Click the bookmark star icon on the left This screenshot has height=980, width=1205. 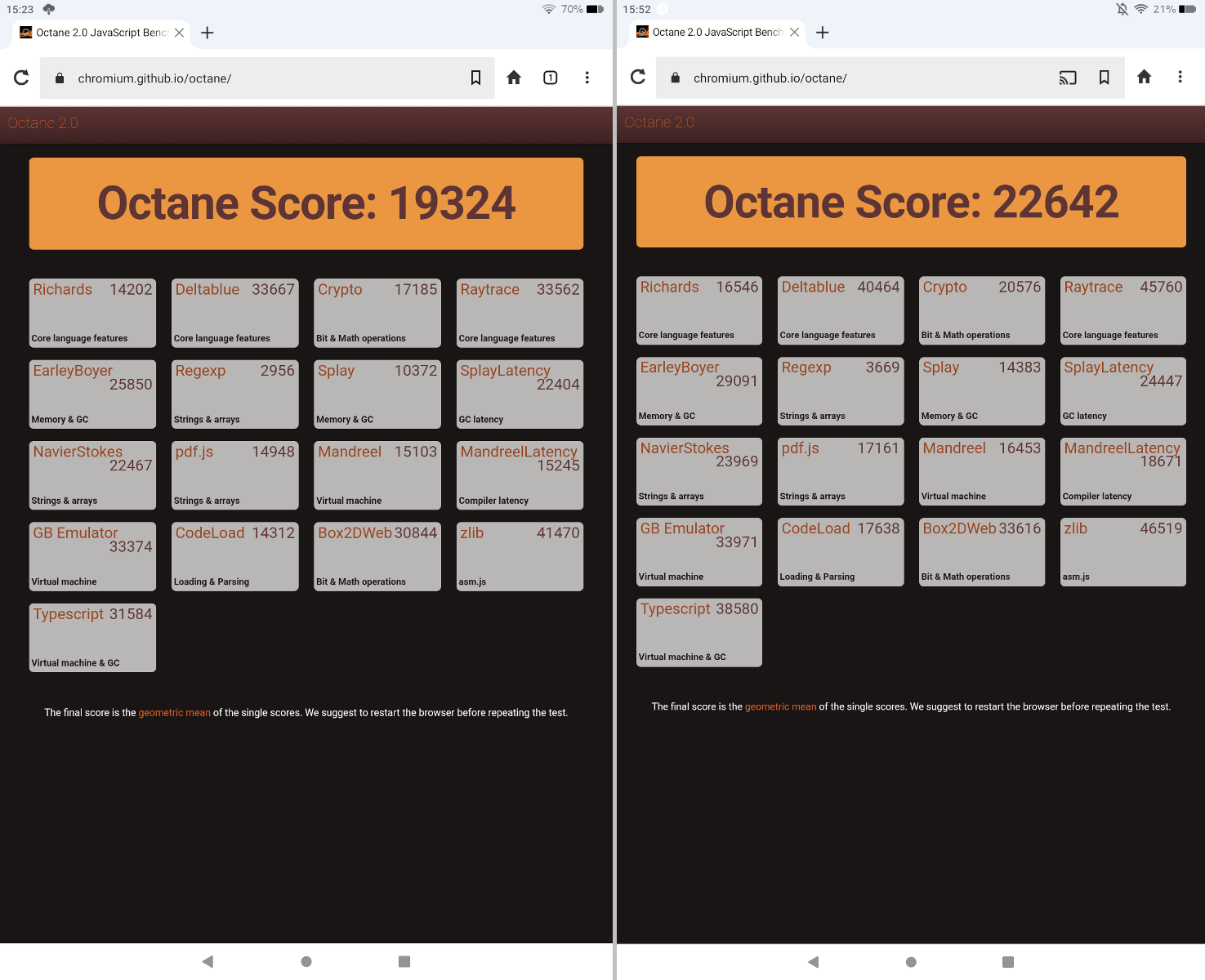pos(476,78)
